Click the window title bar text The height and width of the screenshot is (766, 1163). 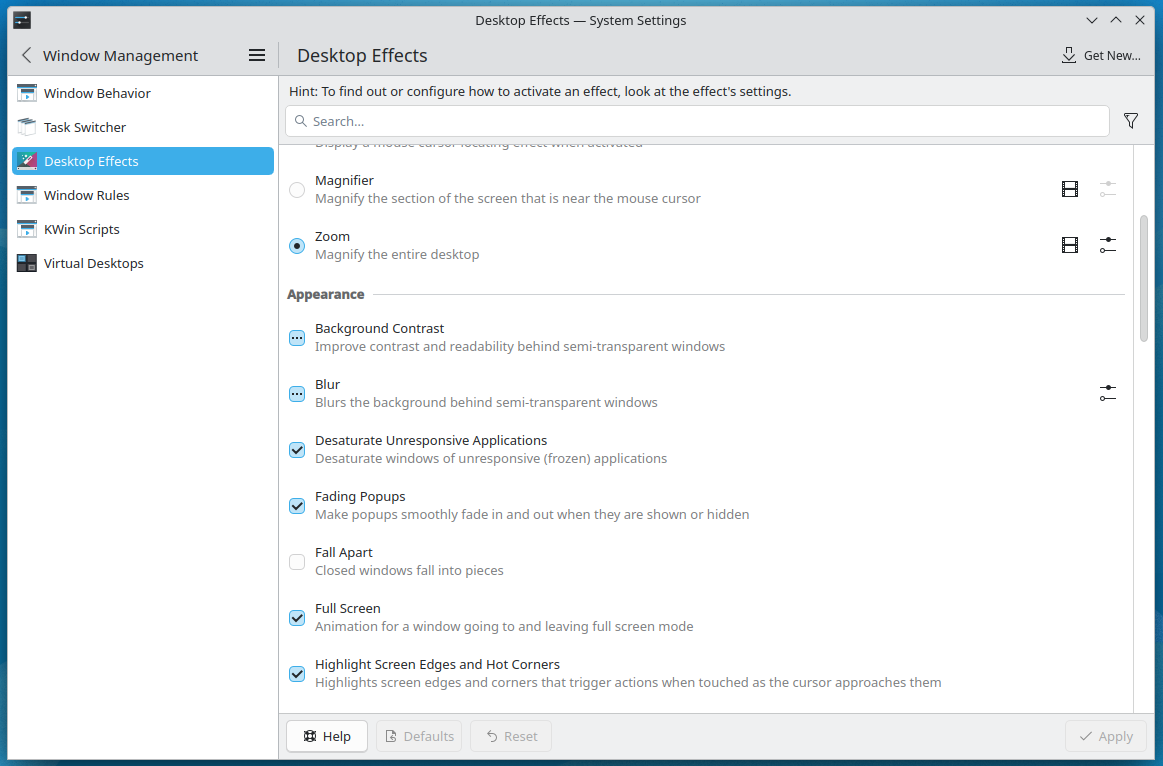pos(581,21)
